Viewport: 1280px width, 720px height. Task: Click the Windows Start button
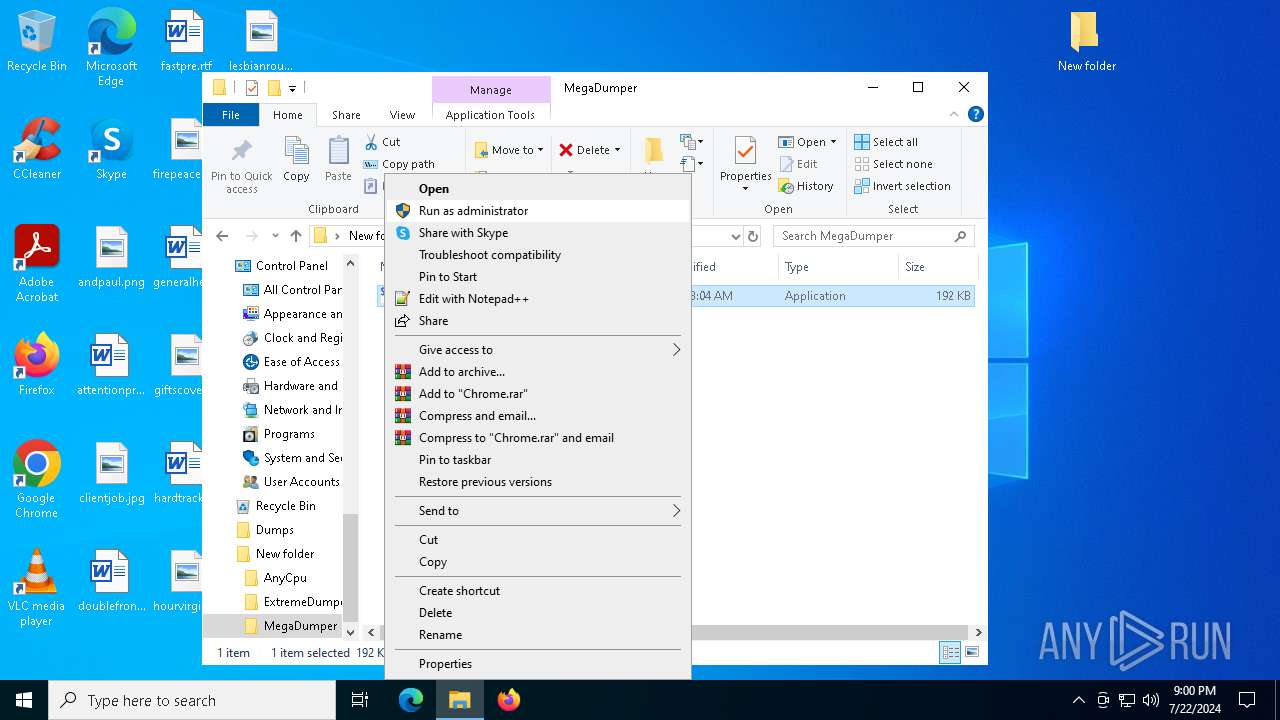click(24, 700)
